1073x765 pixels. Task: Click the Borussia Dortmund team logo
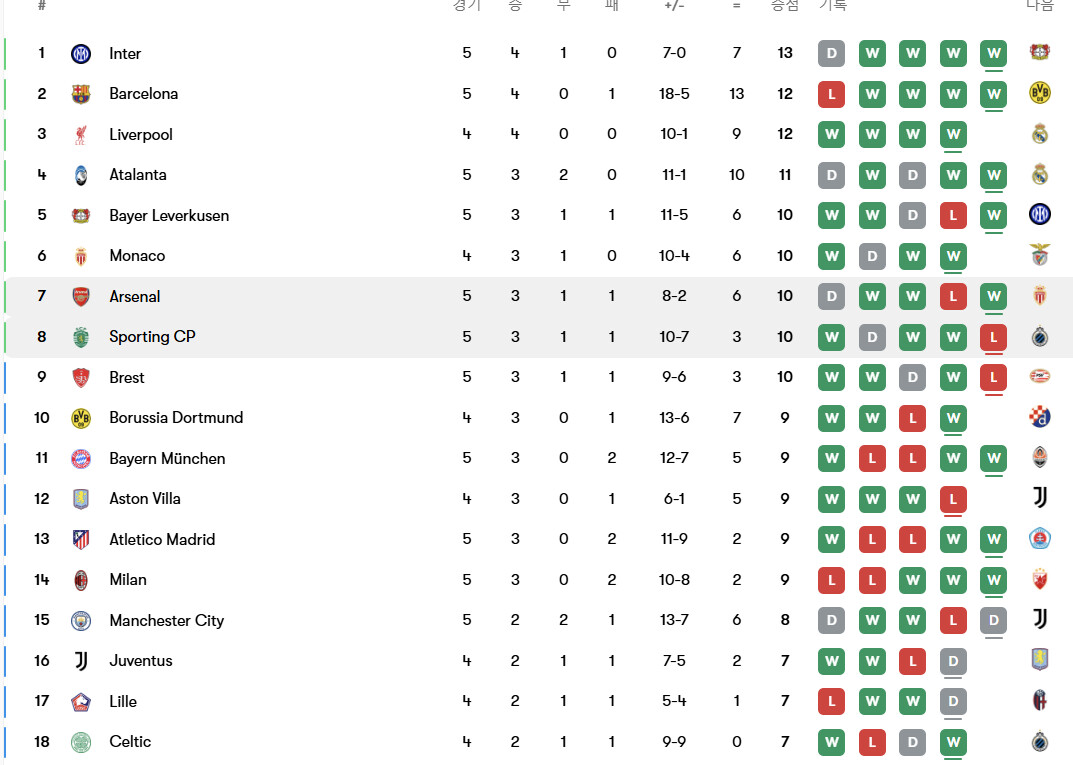pyautogui.click(x=81, y=418)
